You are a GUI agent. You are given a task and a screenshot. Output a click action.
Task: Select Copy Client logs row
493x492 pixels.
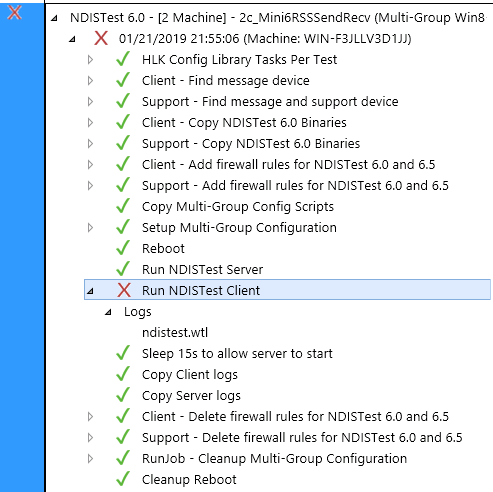pyautogui.click(x=190, y=375)
